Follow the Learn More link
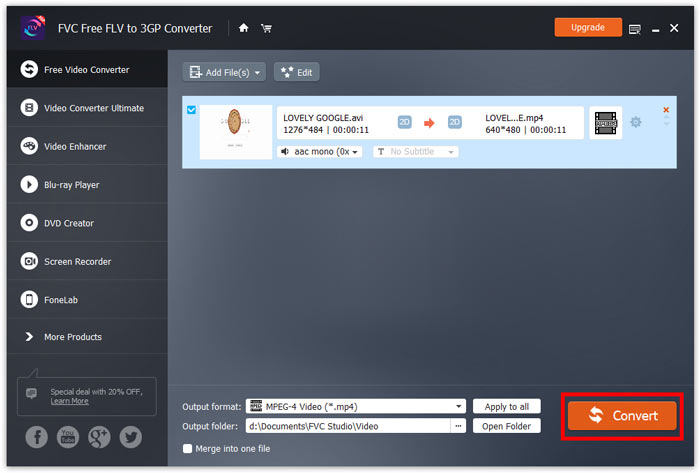This screenshot has width=700, height=473. [x=69, y=401]
